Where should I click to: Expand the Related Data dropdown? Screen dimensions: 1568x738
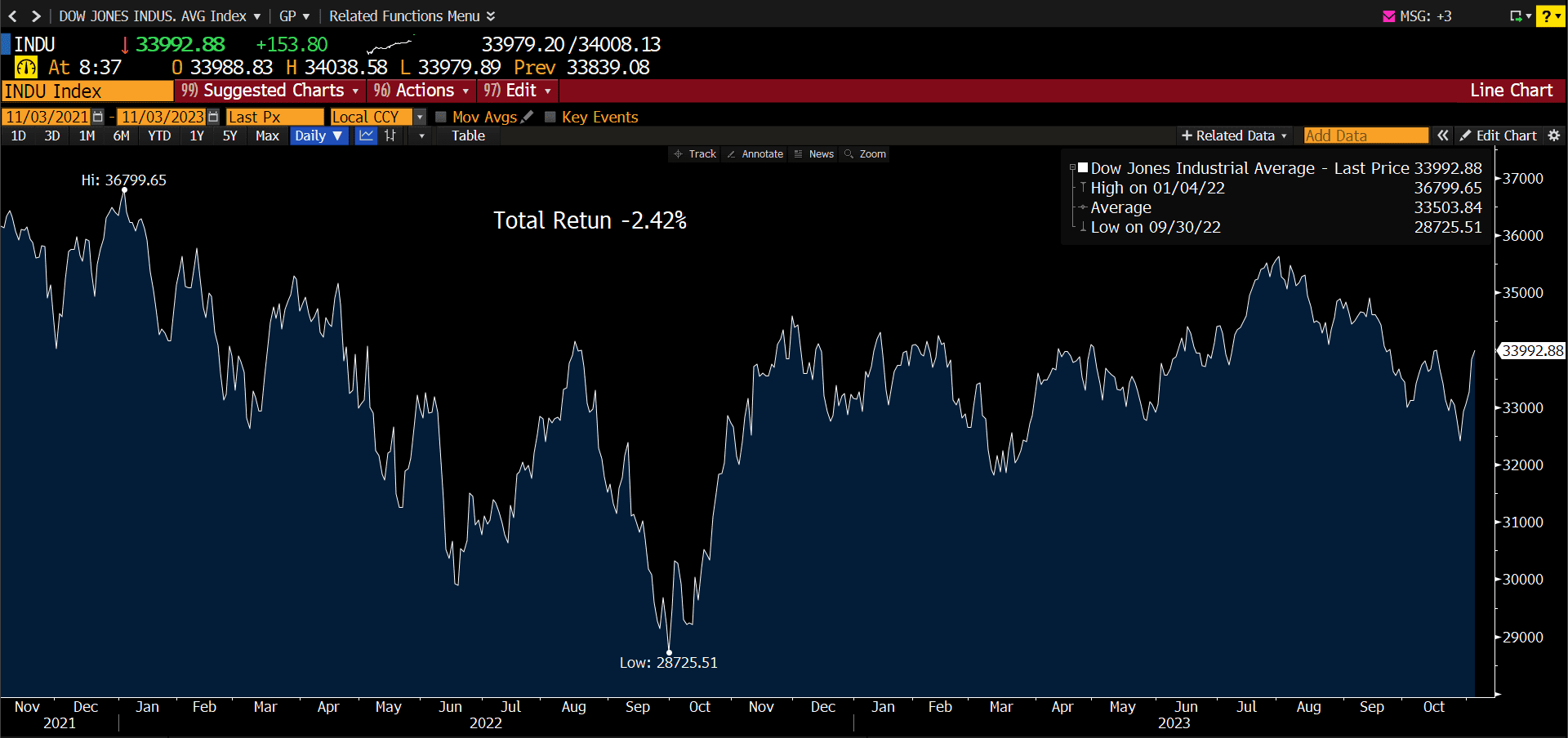(x=1234, y=136)
